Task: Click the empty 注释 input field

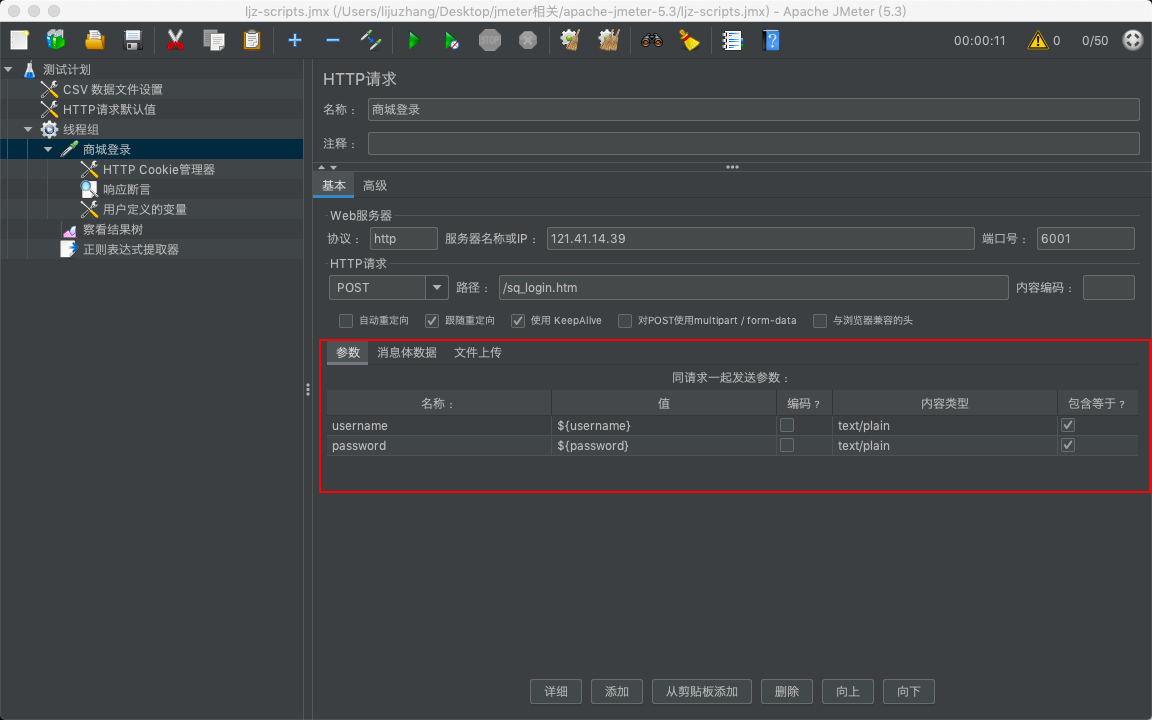Action: point(754,143)
